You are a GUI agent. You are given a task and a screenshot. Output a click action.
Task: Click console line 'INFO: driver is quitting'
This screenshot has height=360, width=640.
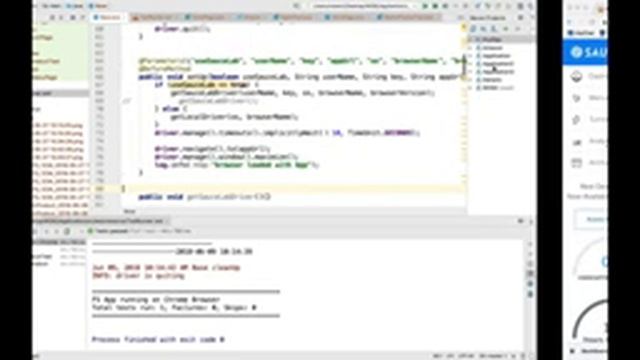138,276
